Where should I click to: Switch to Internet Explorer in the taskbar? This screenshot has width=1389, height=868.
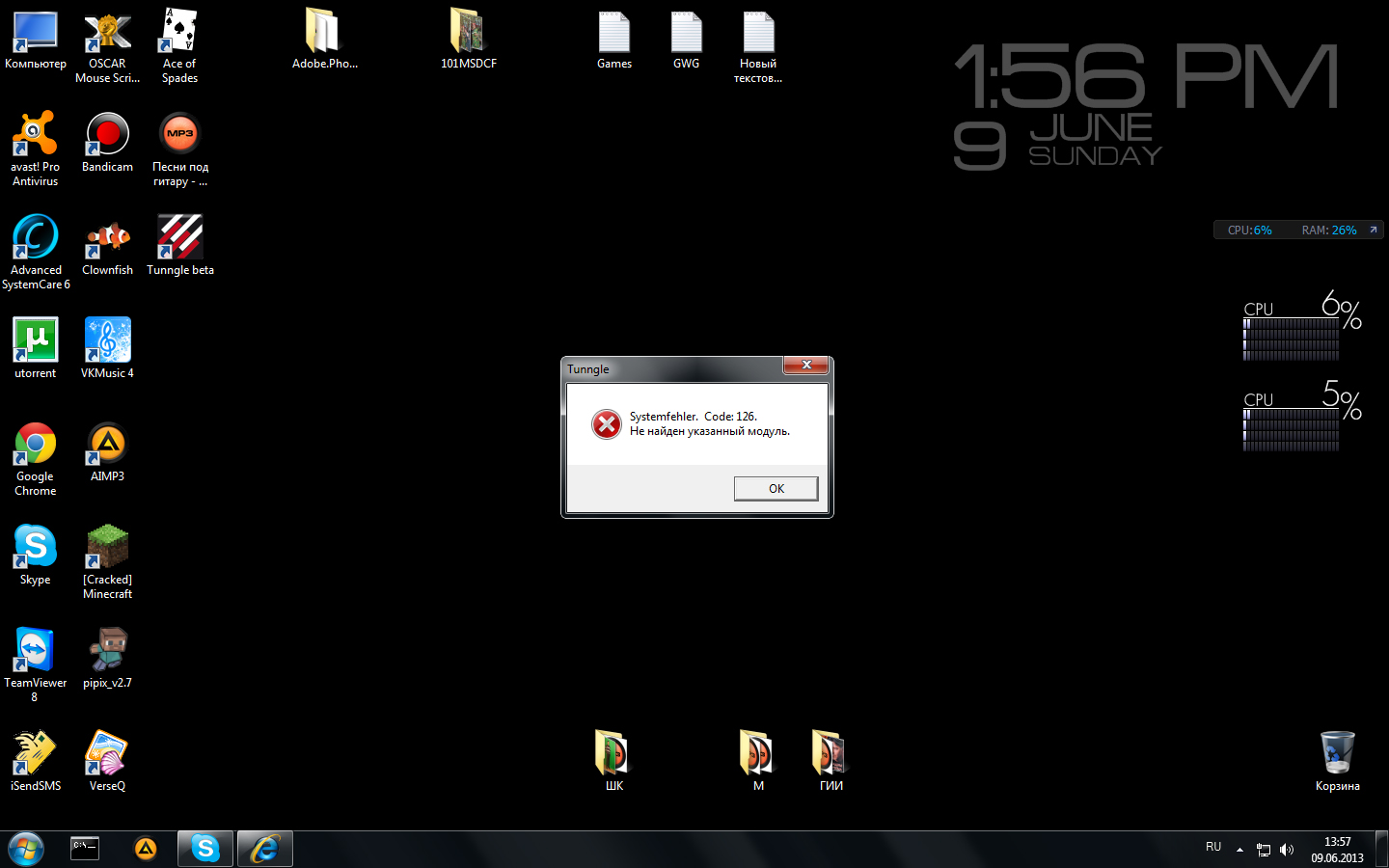(265, 849)
